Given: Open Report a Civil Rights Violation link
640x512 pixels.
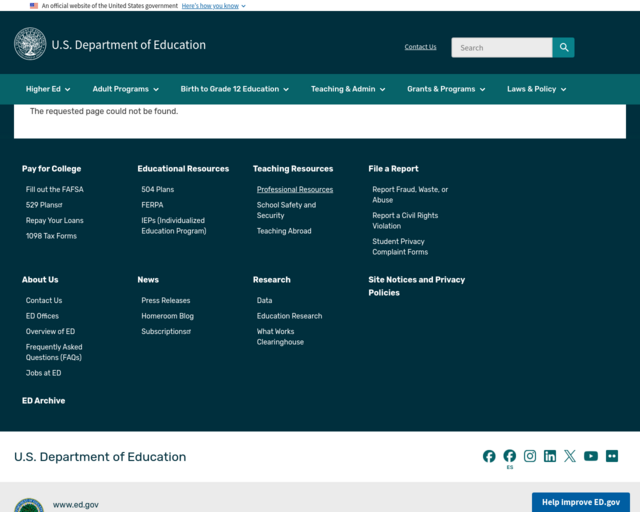Looking at the screenshot, I should tap(405, 221).
